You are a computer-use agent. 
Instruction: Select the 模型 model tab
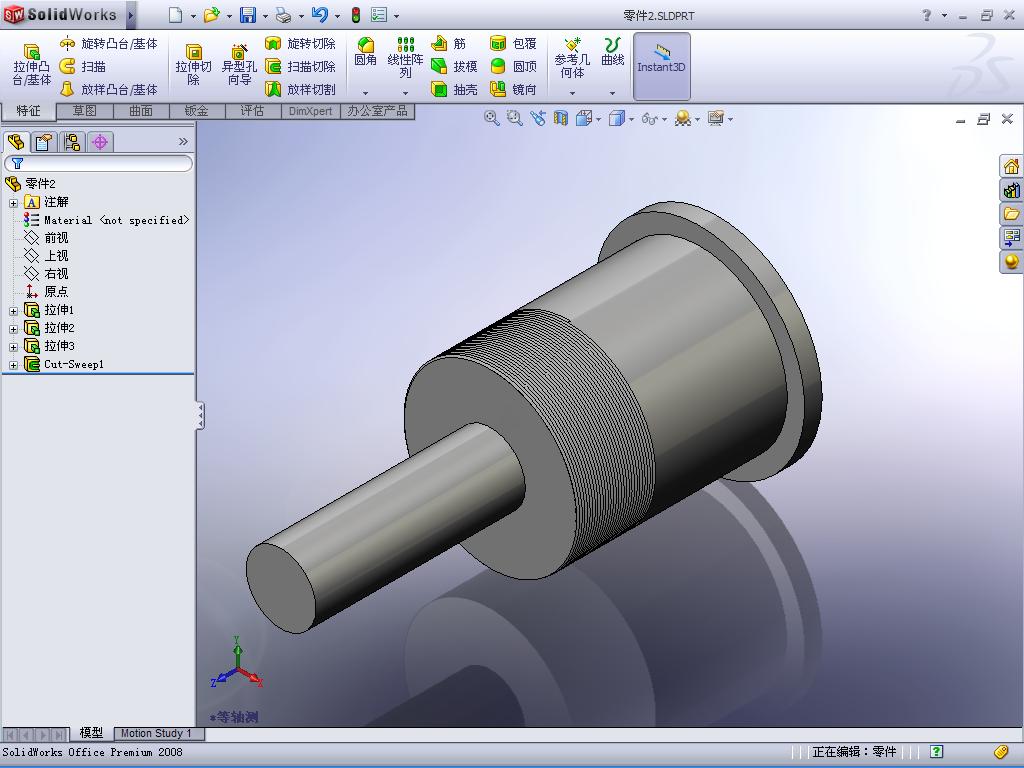pos(91,733)
